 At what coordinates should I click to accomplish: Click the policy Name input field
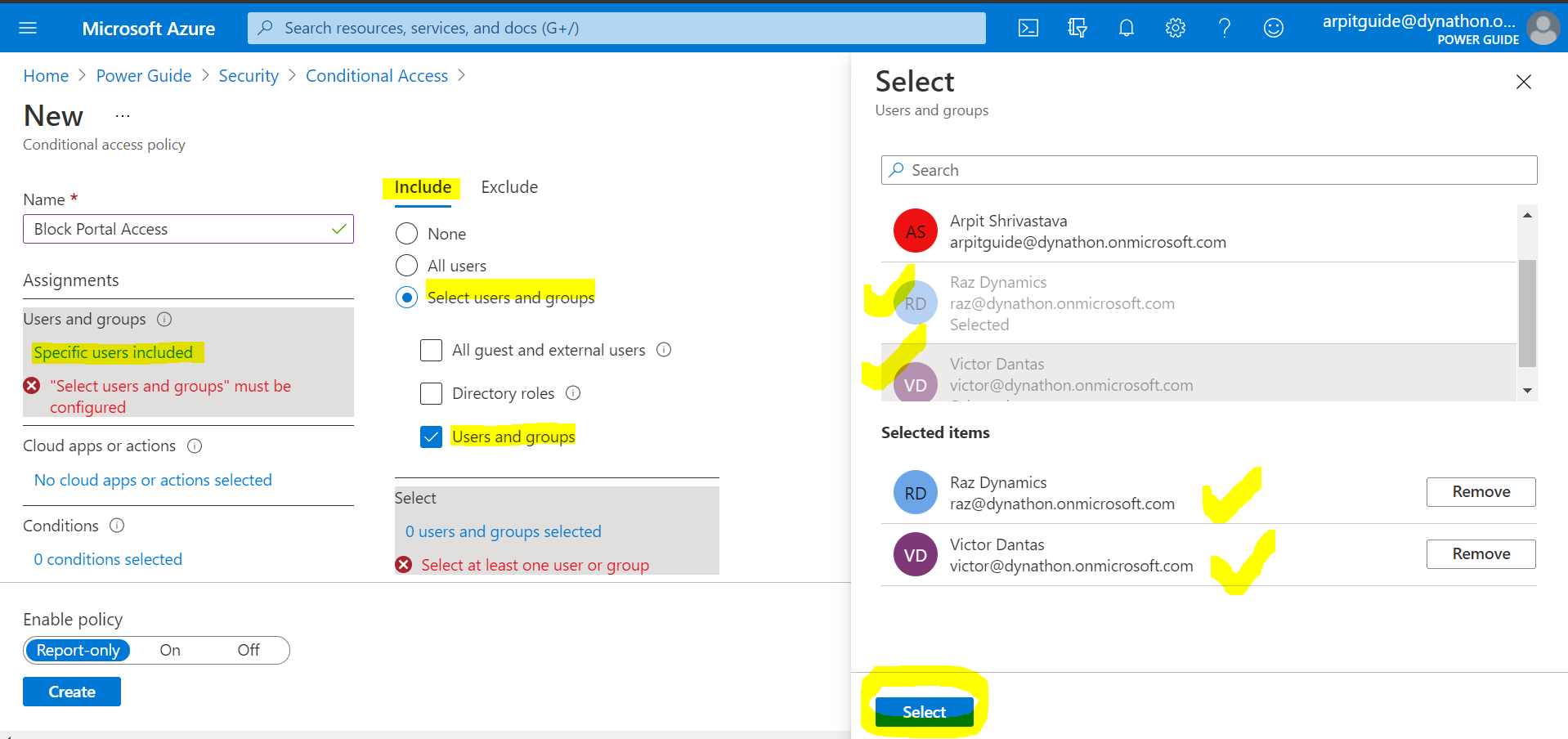click(188, 229)
